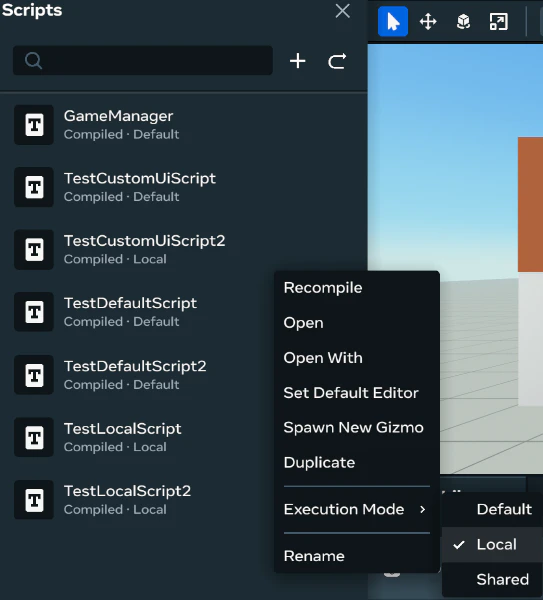Close the Scripts panel
Image resolution: width=543 pixels, height=600 pixels.
(x=342, y=11)
